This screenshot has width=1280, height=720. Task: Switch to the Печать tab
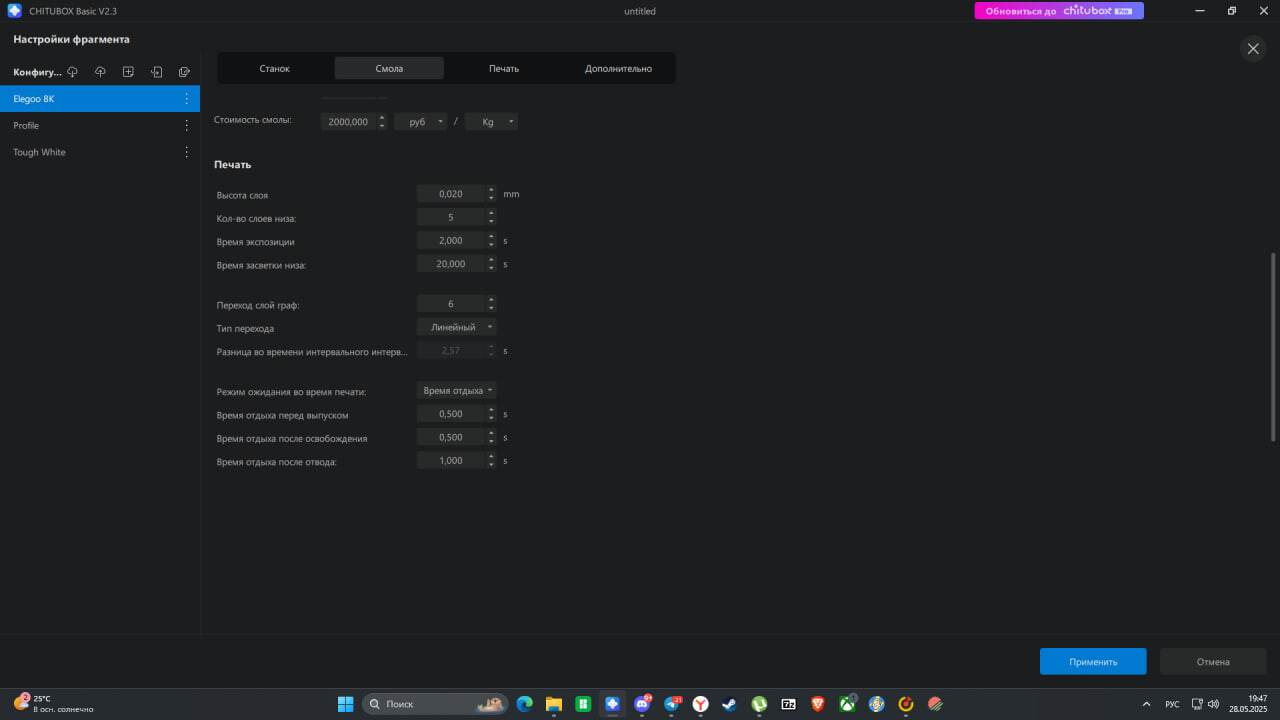504,68
